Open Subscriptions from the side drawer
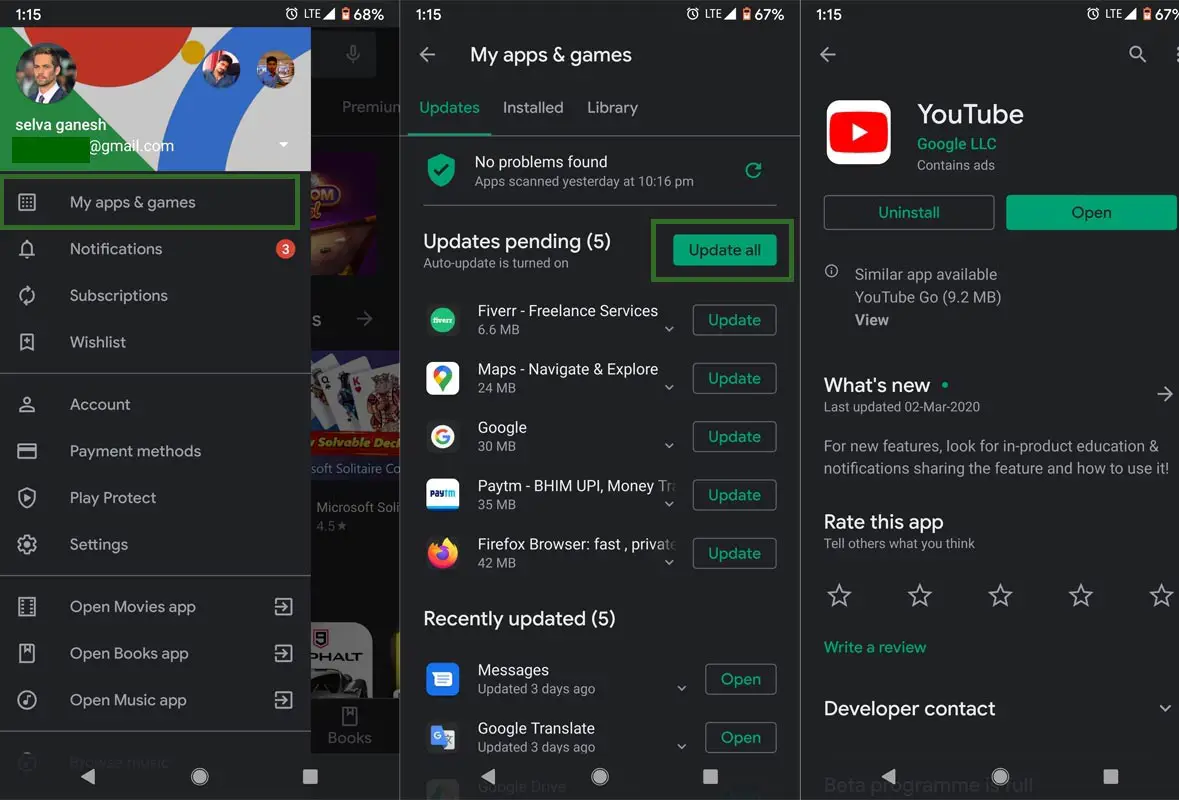Screen dimensions: 1179x800 (155, 295)
